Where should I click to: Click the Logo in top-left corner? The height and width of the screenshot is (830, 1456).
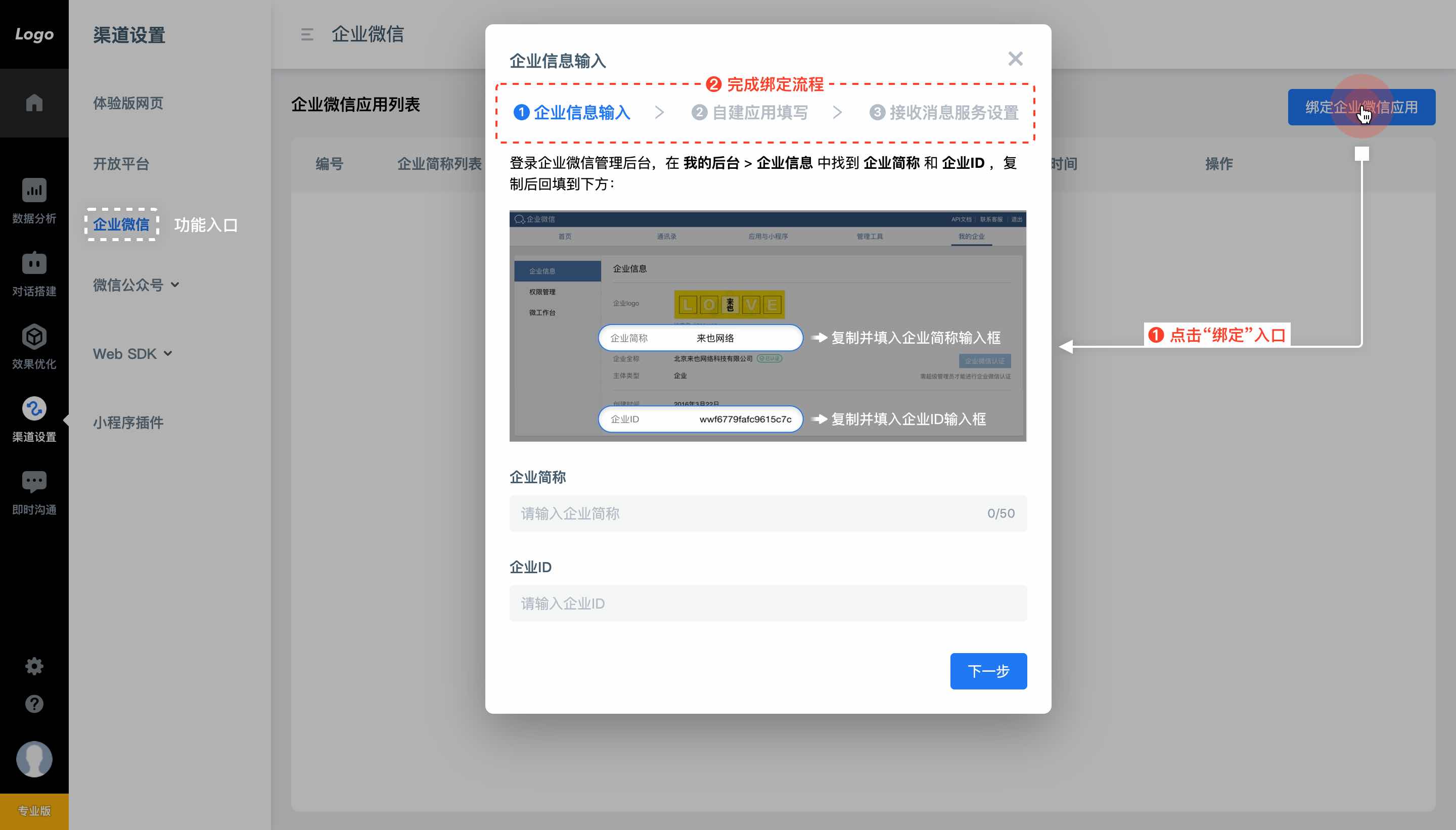tap(34, 34)
